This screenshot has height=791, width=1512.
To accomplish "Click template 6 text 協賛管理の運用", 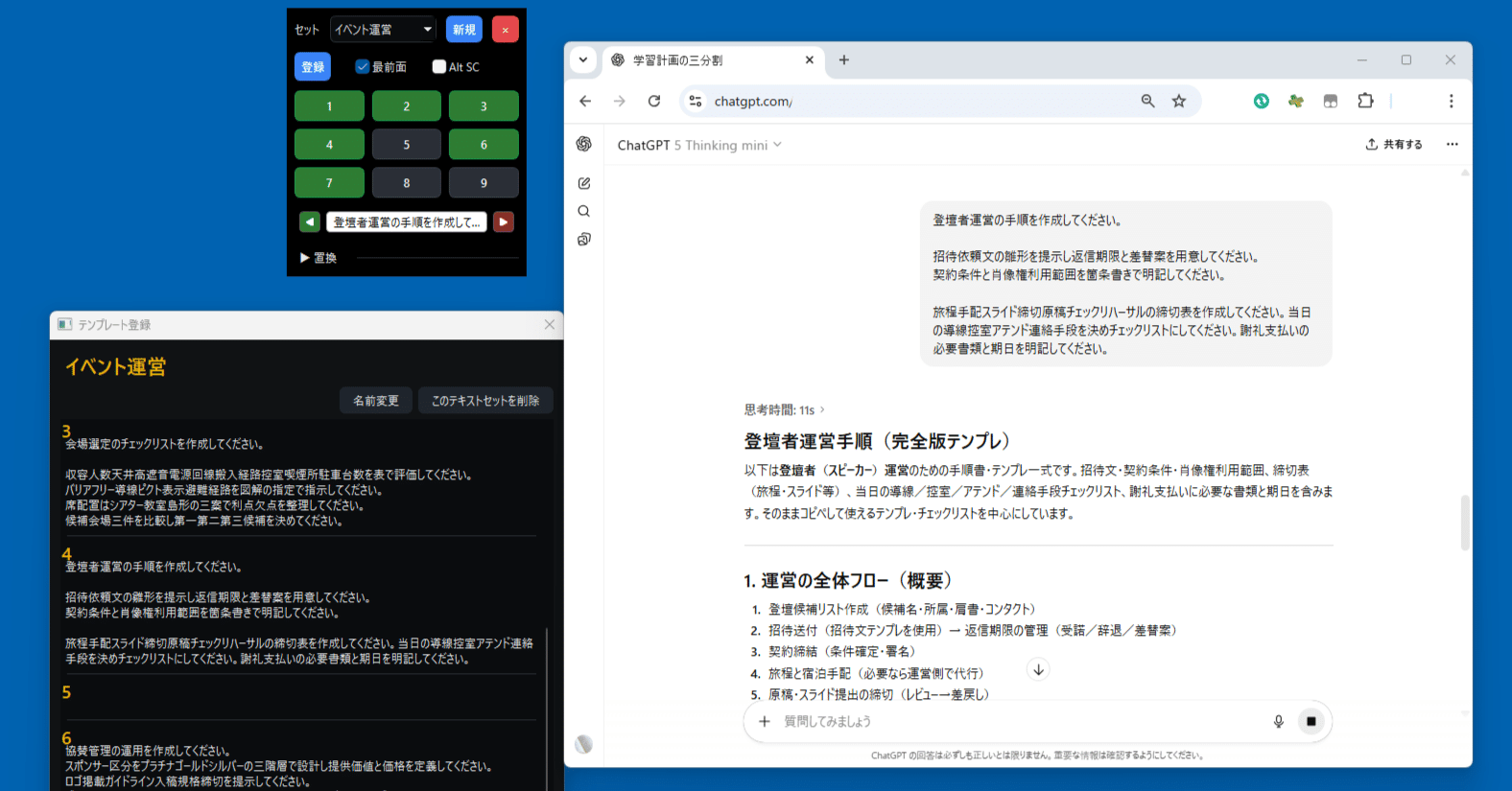I will 147,751.
